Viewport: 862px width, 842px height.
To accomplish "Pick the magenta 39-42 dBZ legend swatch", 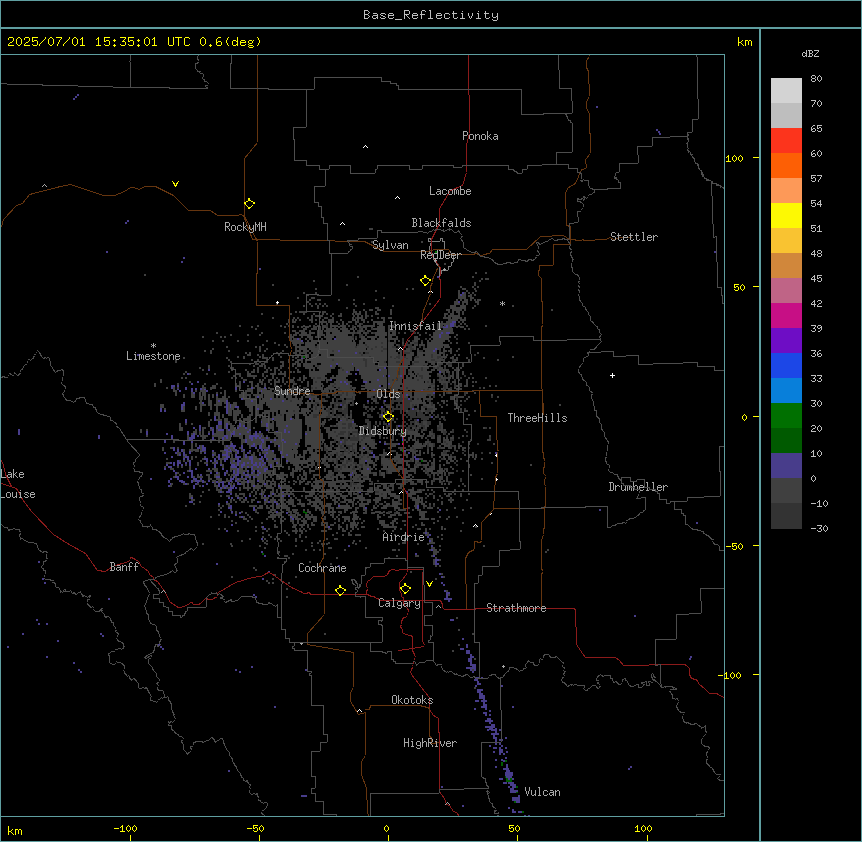I will pyautogui.click(x=786, y=315).
